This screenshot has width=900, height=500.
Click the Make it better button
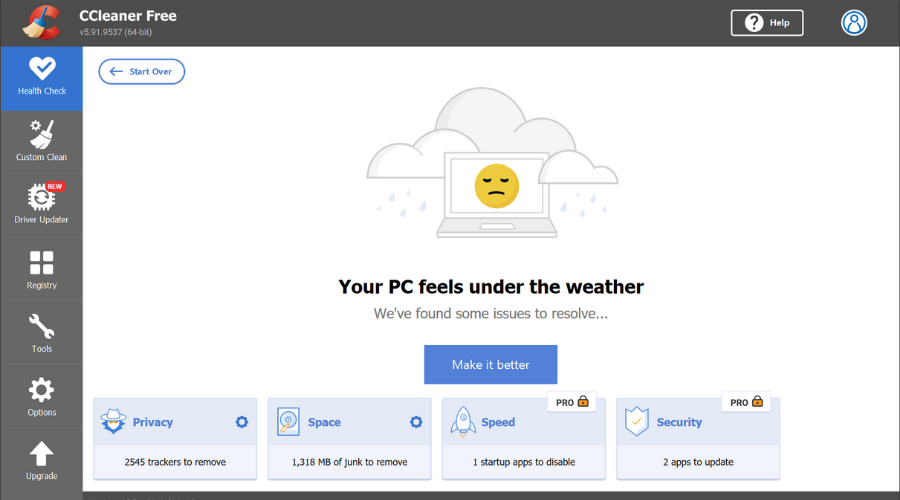point(491,365)
